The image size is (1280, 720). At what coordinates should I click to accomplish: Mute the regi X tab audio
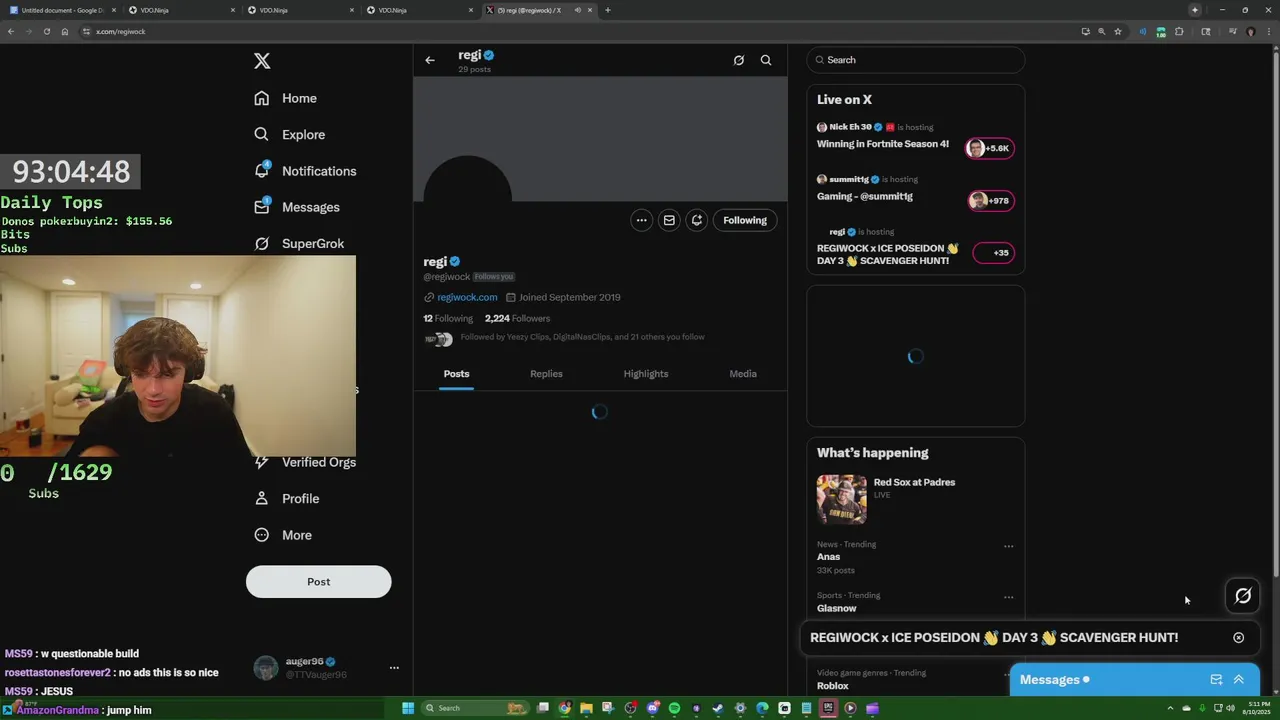[578, 10]
